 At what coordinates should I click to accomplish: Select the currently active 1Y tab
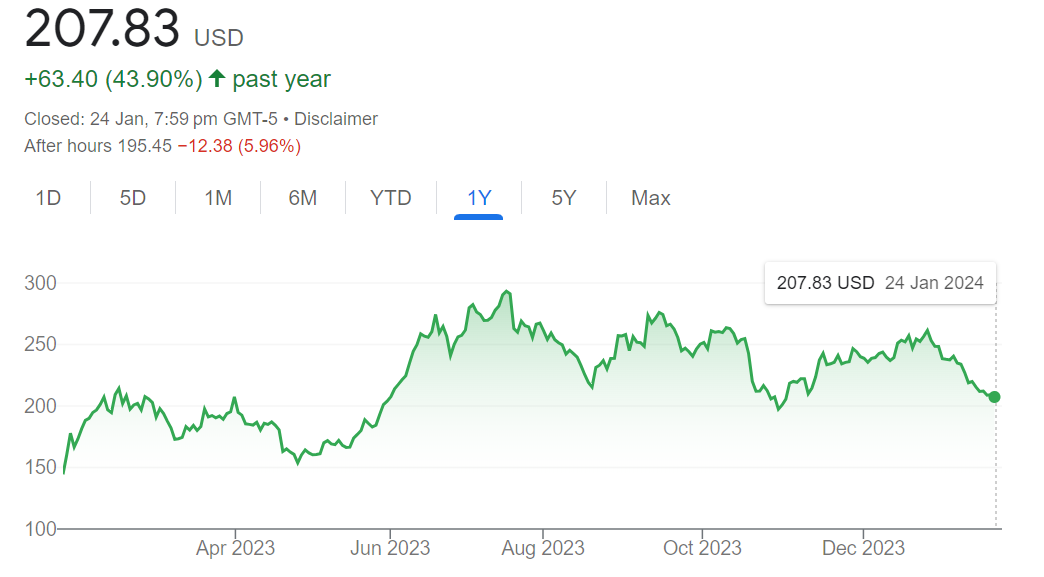(479, 197)
